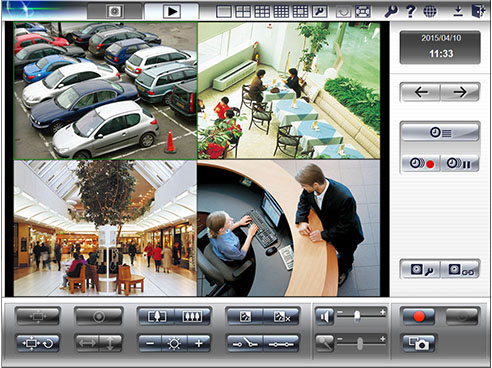Adjust the audio volume slider
492x368 pixels.
tap(361, 315)
